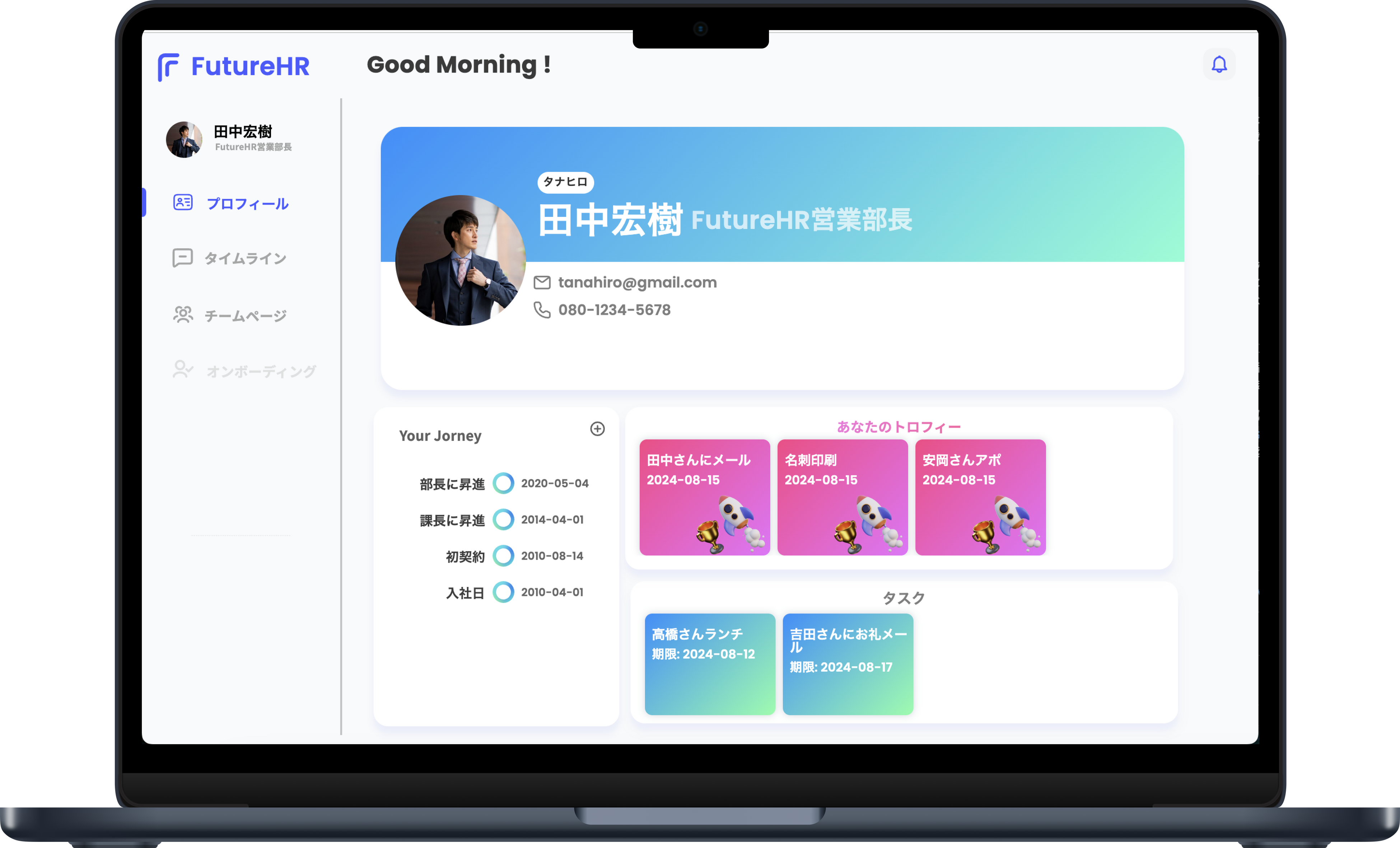The height and width of the screenshot is (848, 1400).
Task: Click the rocket trophy image on 名刺印刷 card
Action: (x=869, y=524)
